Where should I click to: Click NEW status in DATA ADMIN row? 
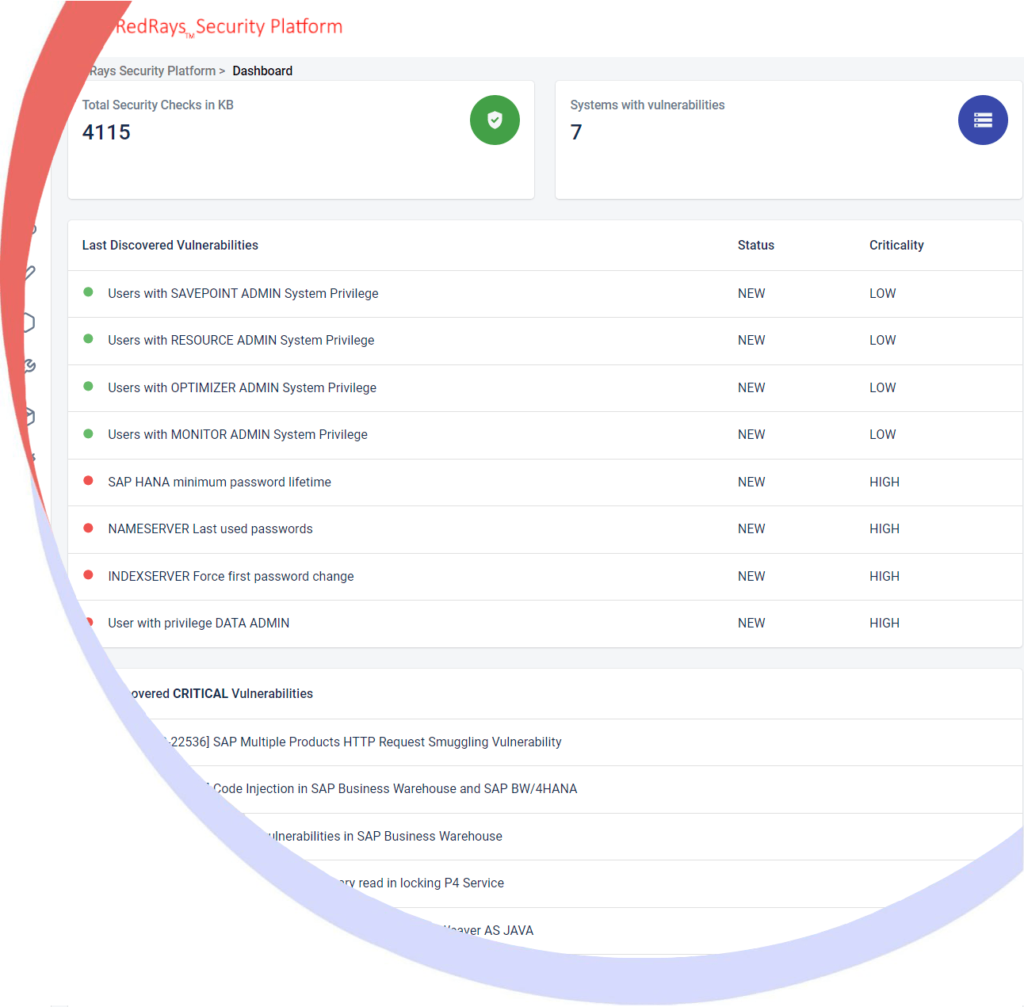pos(751,623)
